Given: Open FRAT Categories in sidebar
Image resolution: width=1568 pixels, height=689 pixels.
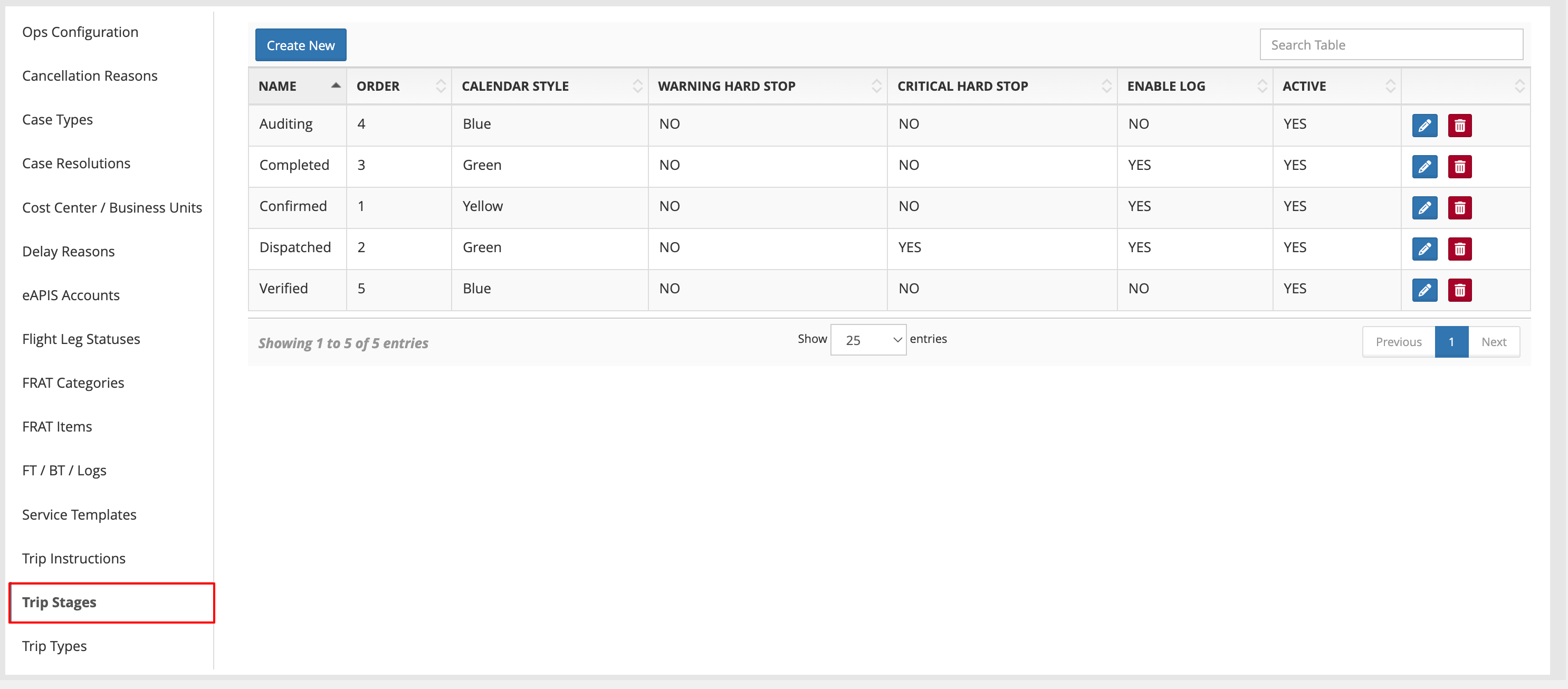Looking at the screenshot, I should pyautogui.click(x=73, y=383).
